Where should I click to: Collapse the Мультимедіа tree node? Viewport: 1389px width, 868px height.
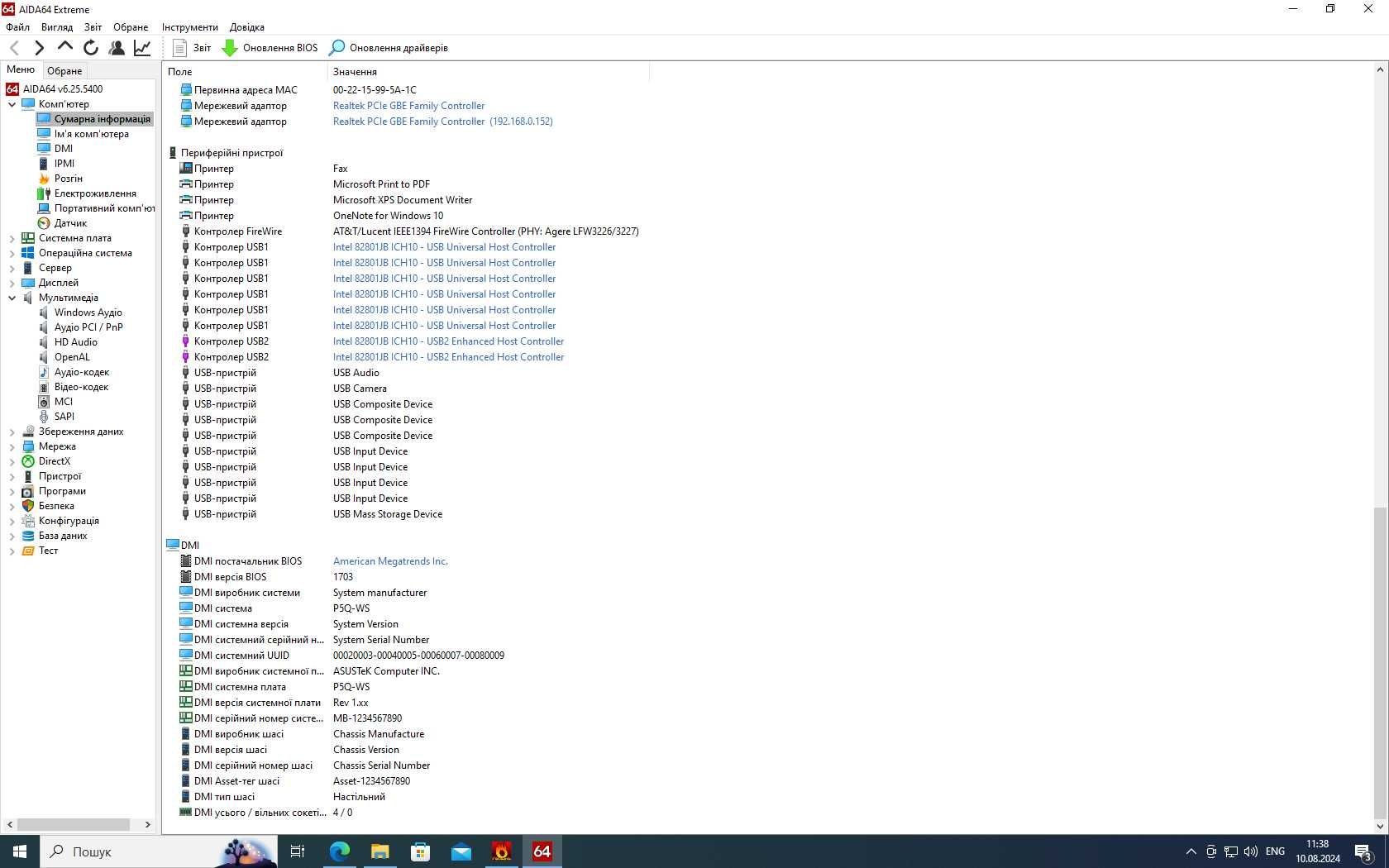click(x=12, y=298)
